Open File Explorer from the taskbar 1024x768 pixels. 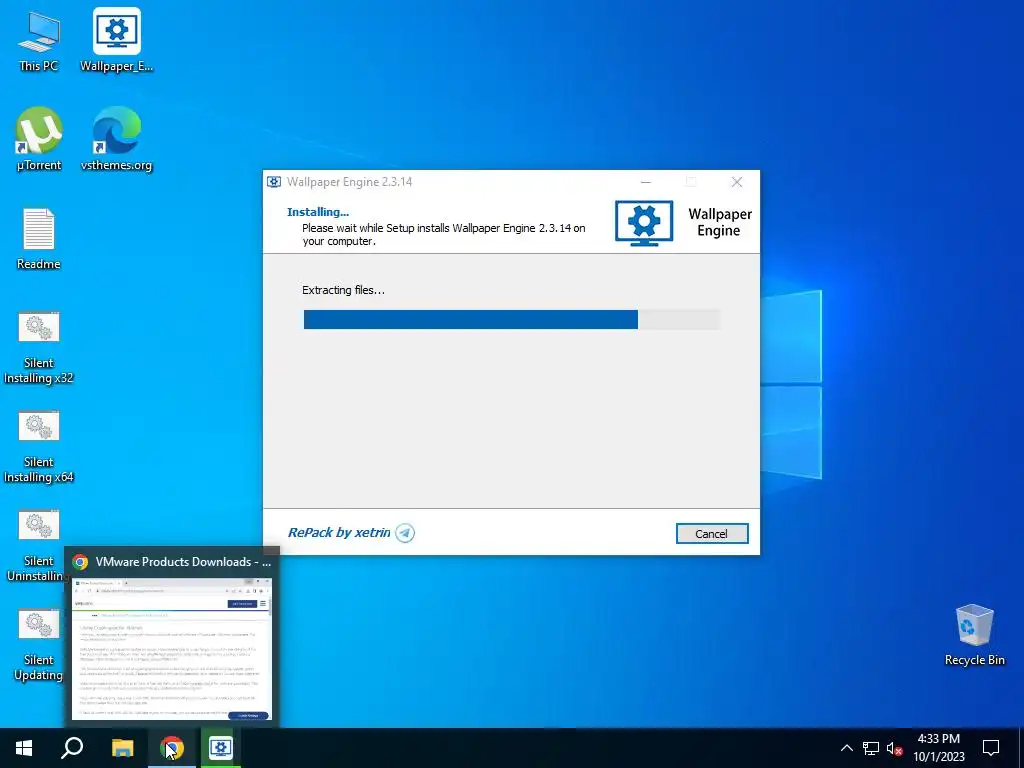click(122, 748)
